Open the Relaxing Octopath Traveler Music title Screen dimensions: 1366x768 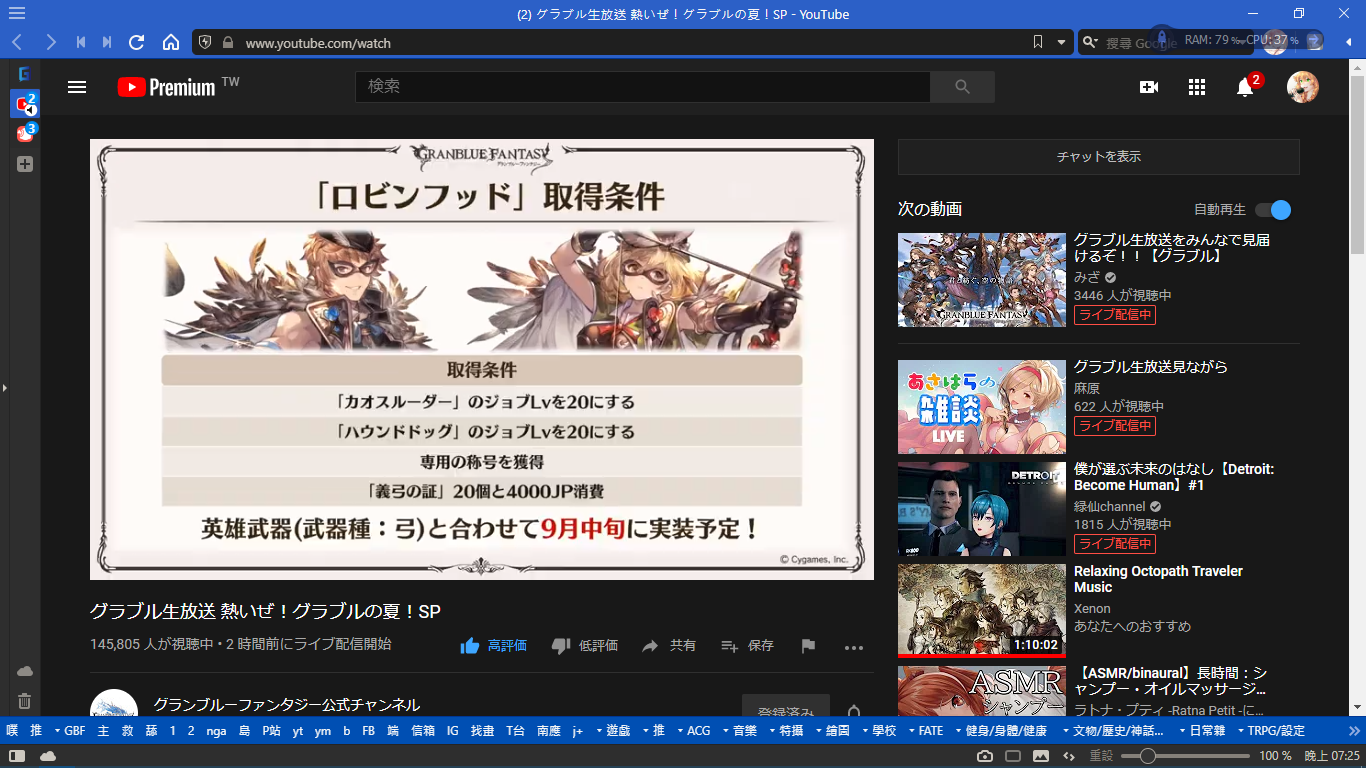[1158, 579]
